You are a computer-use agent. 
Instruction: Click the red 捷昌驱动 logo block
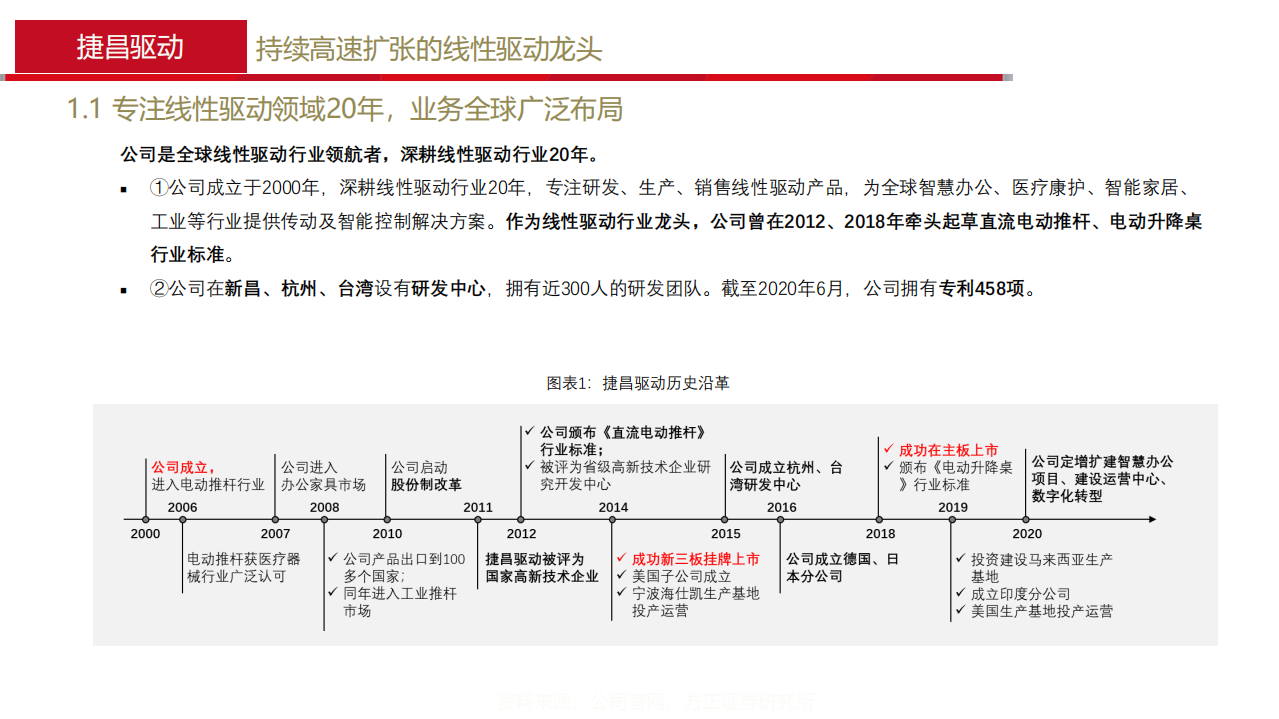(130, 44)
